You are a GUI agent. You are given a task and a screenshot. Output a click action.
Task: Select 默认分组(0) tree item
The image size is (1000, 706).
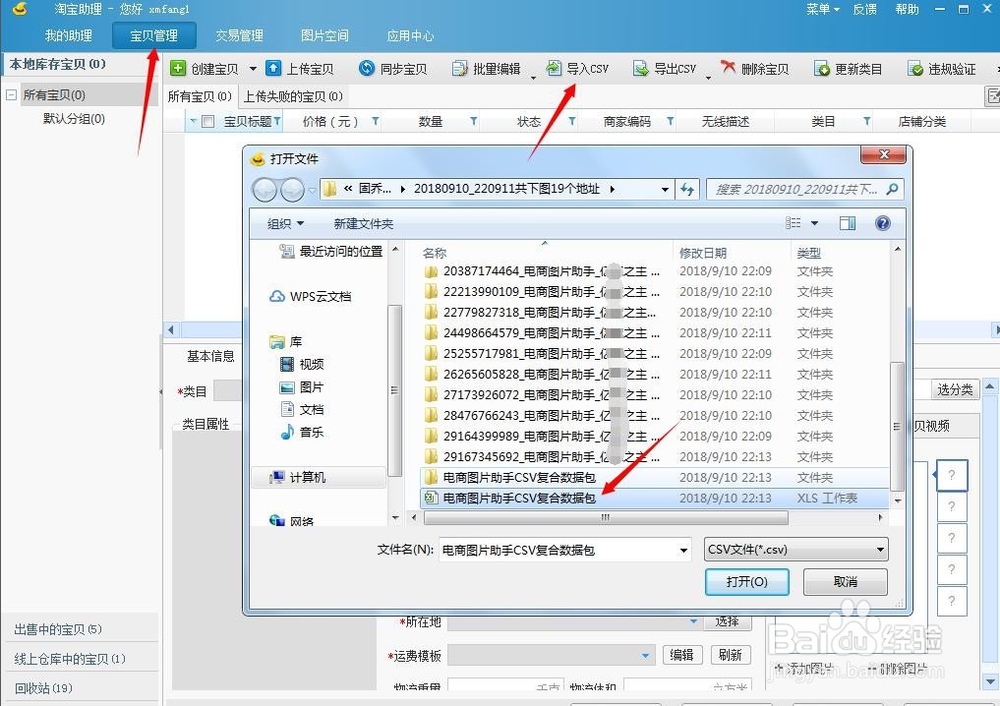coord(73,119)
